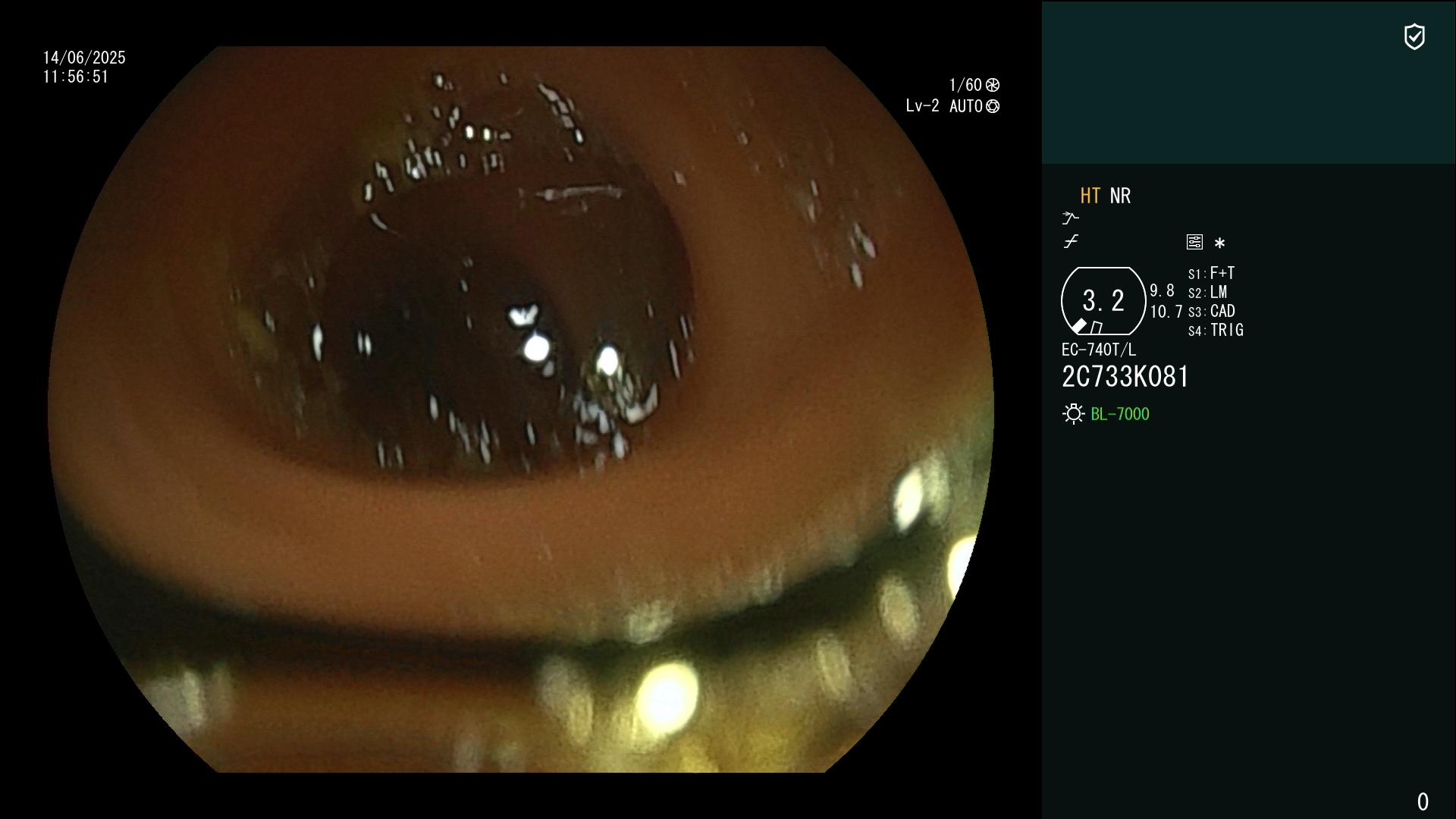Click the shield checkmark icon
The image size is (1456, 819).
[1414, 36]
